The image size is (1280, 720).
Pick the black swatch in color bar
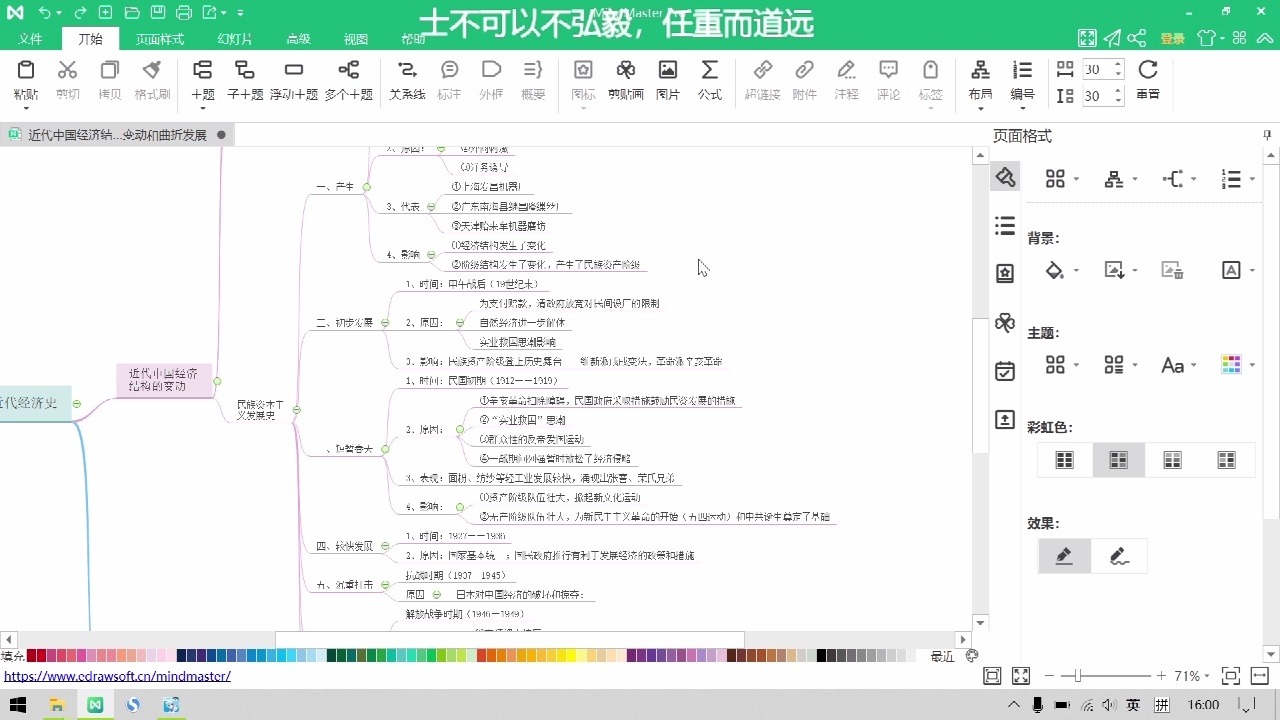(822, 656)
